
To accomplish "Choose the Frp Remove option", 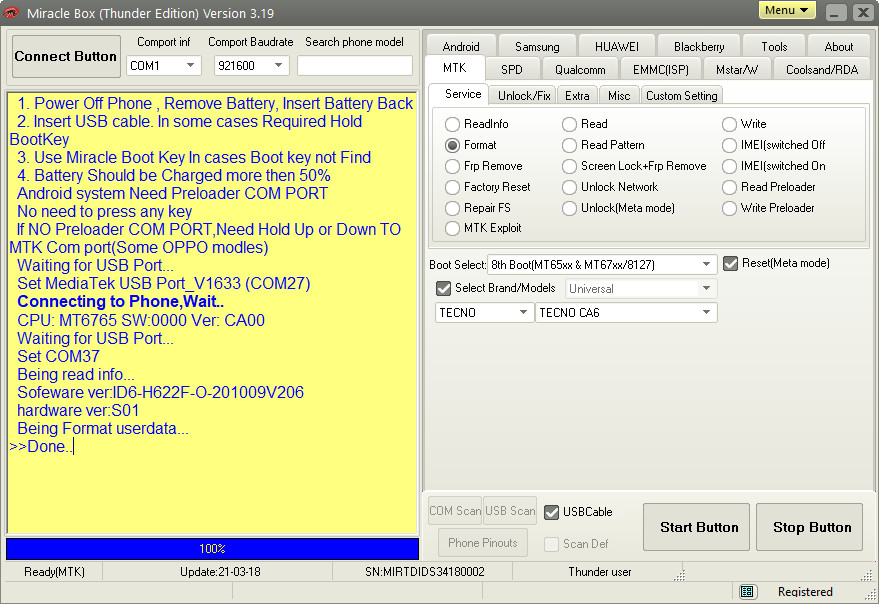I will [484, 167].
